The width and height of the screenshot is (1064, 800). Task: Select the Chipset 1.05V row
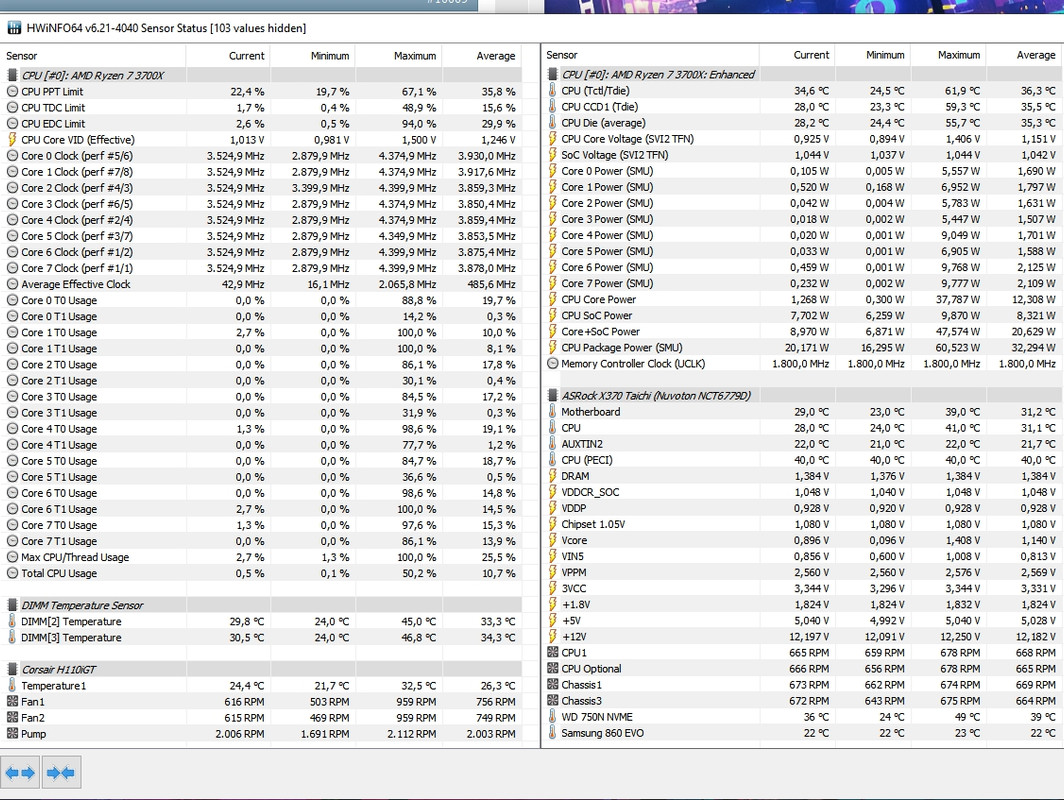802,524
